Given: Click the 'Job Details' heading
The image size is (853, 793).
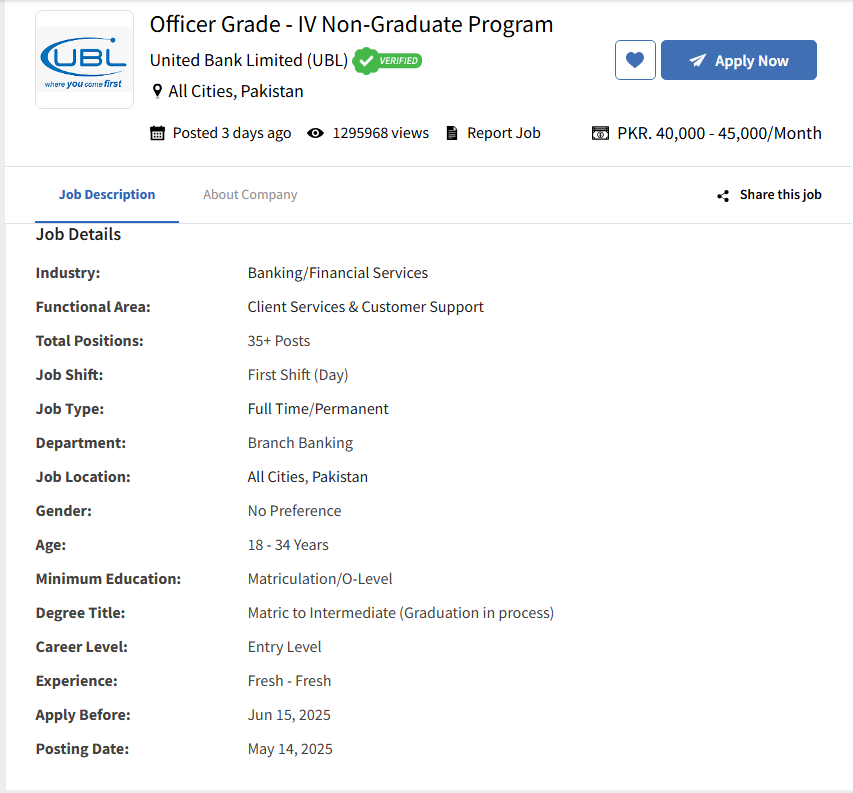Looking at the screenshot, I should click(x=78, y=234).
